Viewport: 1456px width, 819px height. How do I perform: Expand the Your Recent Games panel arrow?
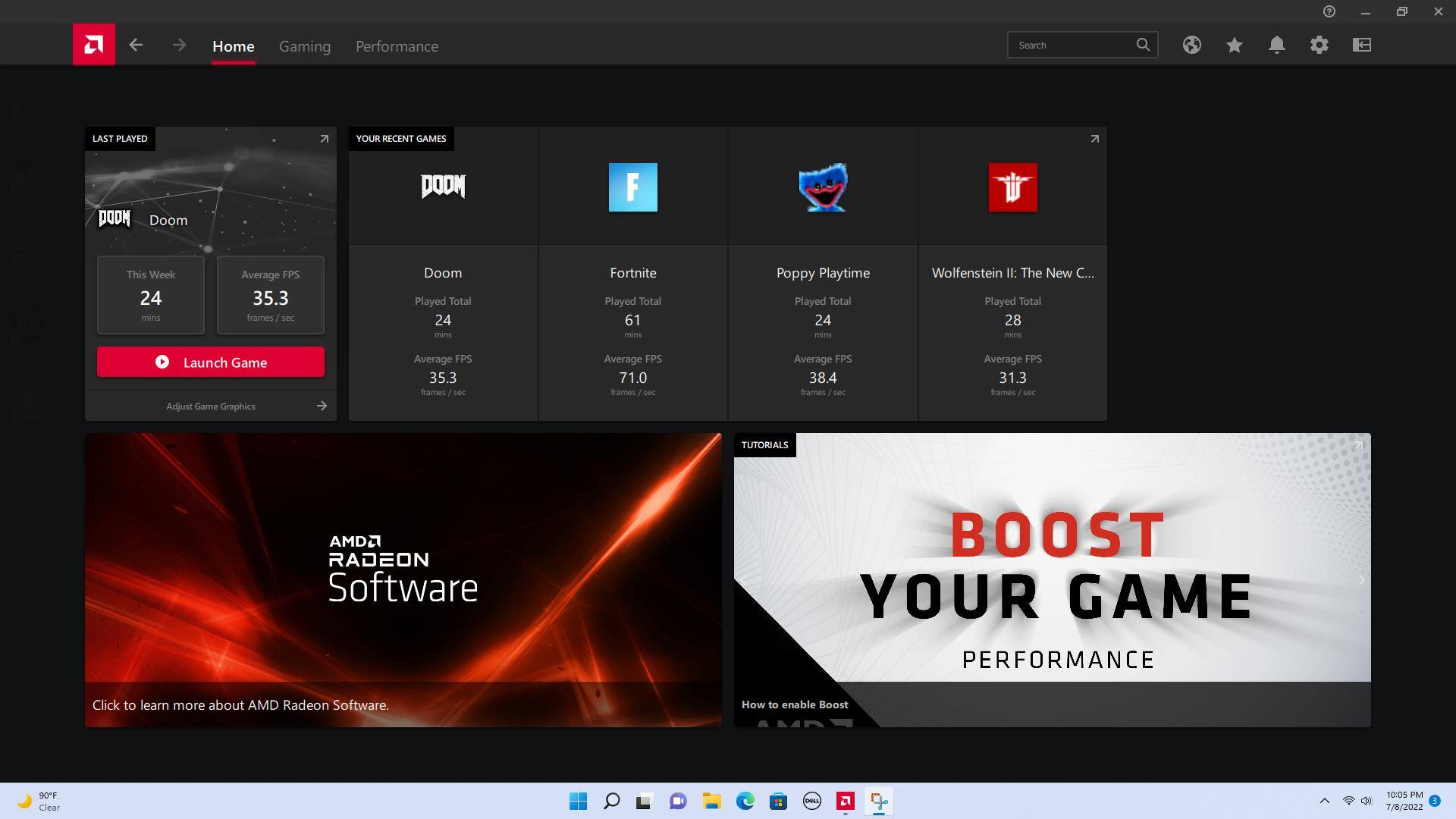pyautogui.click(x=1094, y=139)
